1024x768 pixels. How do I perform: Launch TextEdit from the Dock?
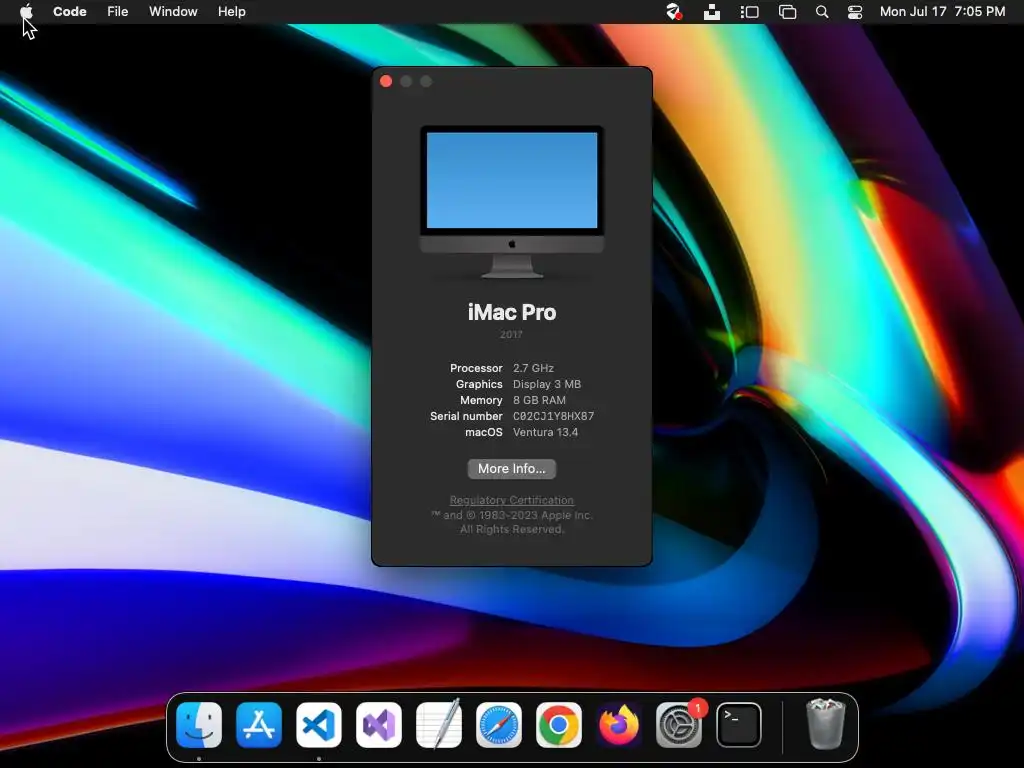[439, 724]
